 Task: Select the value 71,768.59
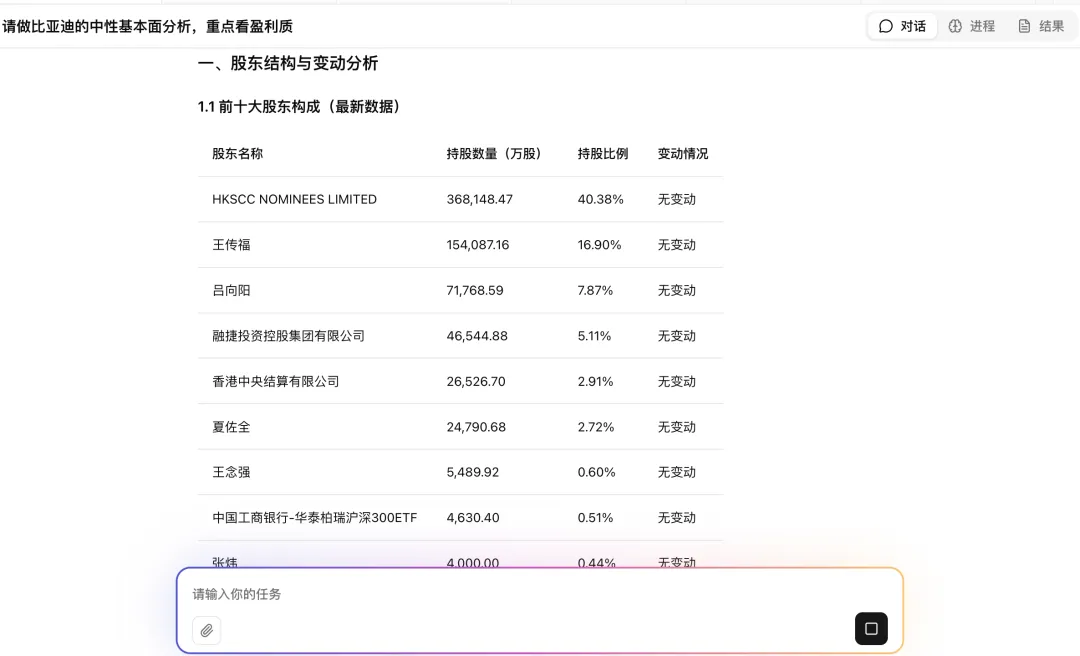(475, 290)
